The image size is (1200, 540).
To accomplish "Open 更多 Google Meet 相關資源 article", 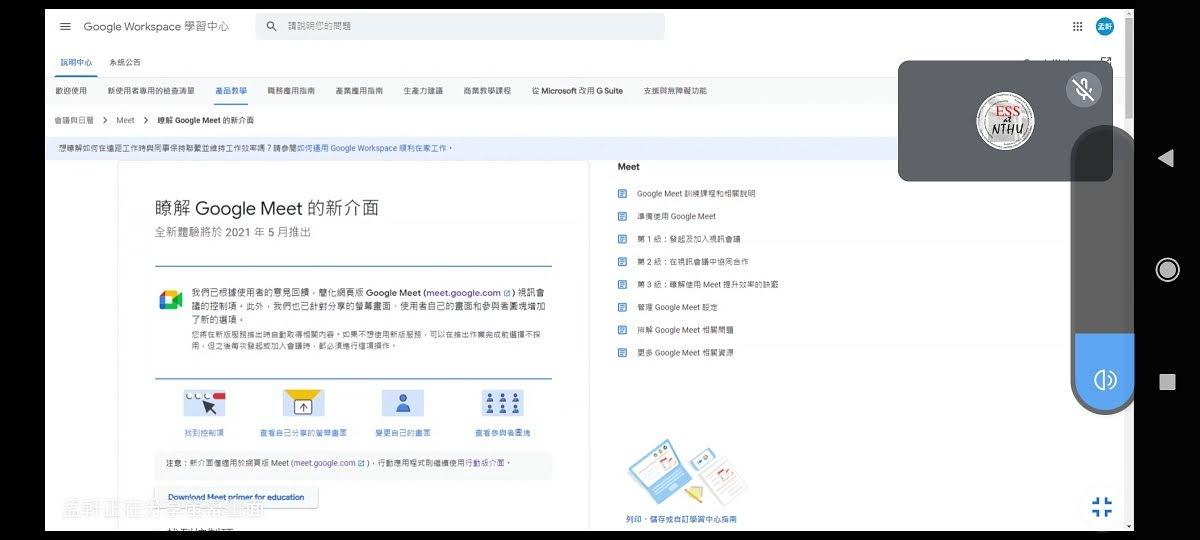I will coord(685,353).
